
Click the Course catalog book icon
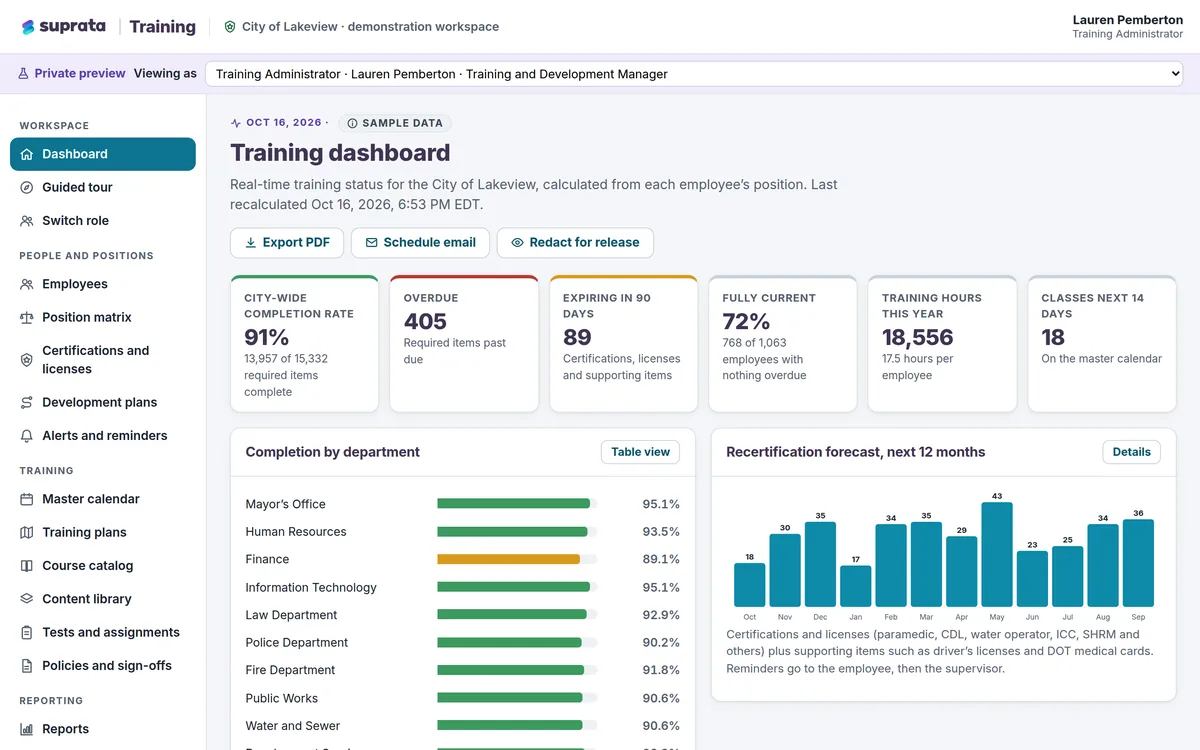[27, 566]
